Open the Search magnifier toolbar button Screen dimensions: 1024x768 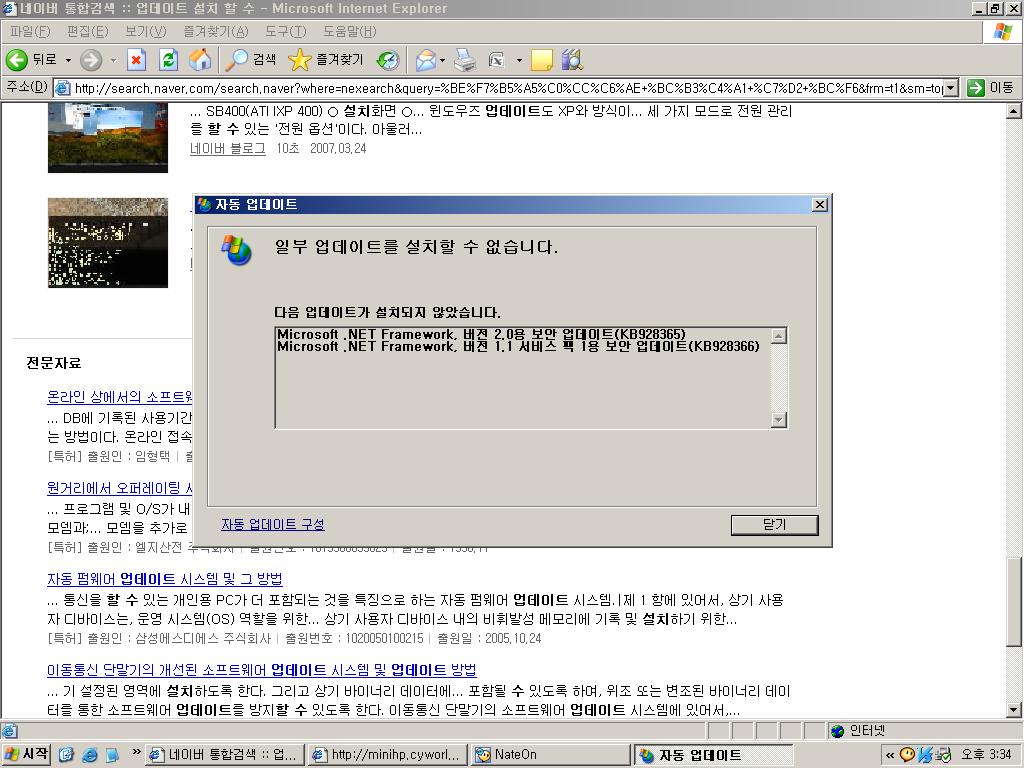point(251,60)
